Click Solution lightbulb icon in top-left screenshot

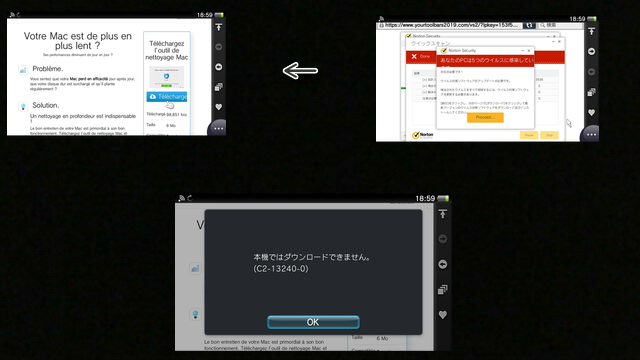23,106
